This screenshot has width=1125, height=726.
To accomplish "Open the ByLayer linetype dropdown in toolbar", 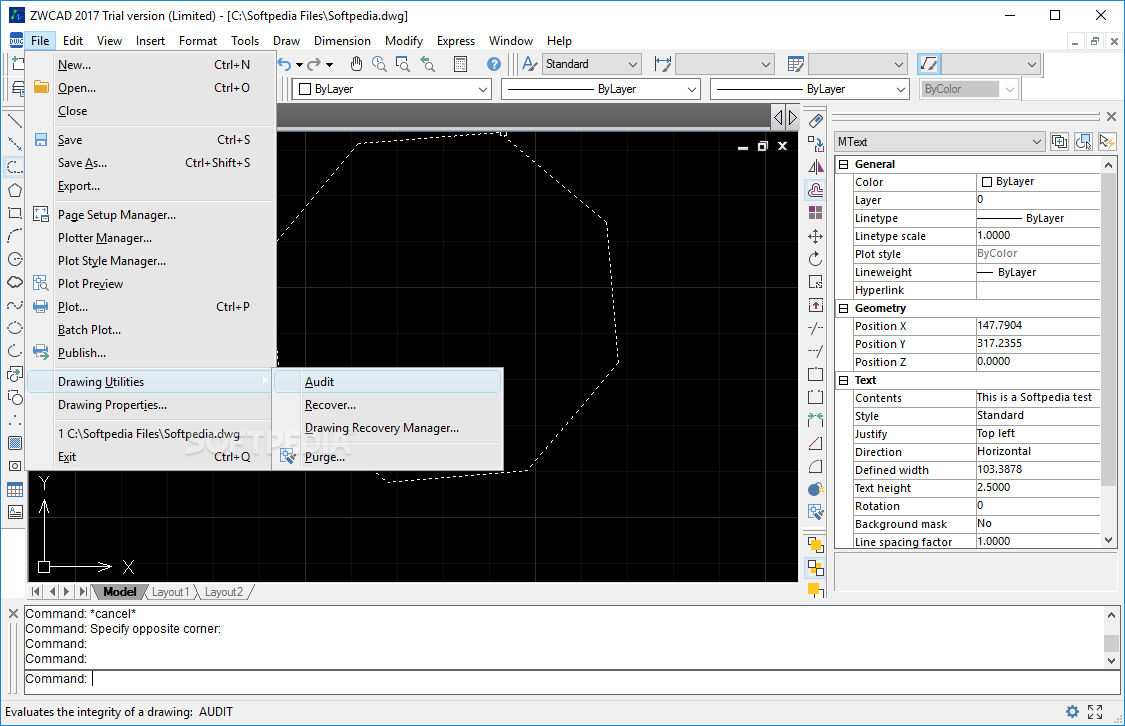I will 692,89.
